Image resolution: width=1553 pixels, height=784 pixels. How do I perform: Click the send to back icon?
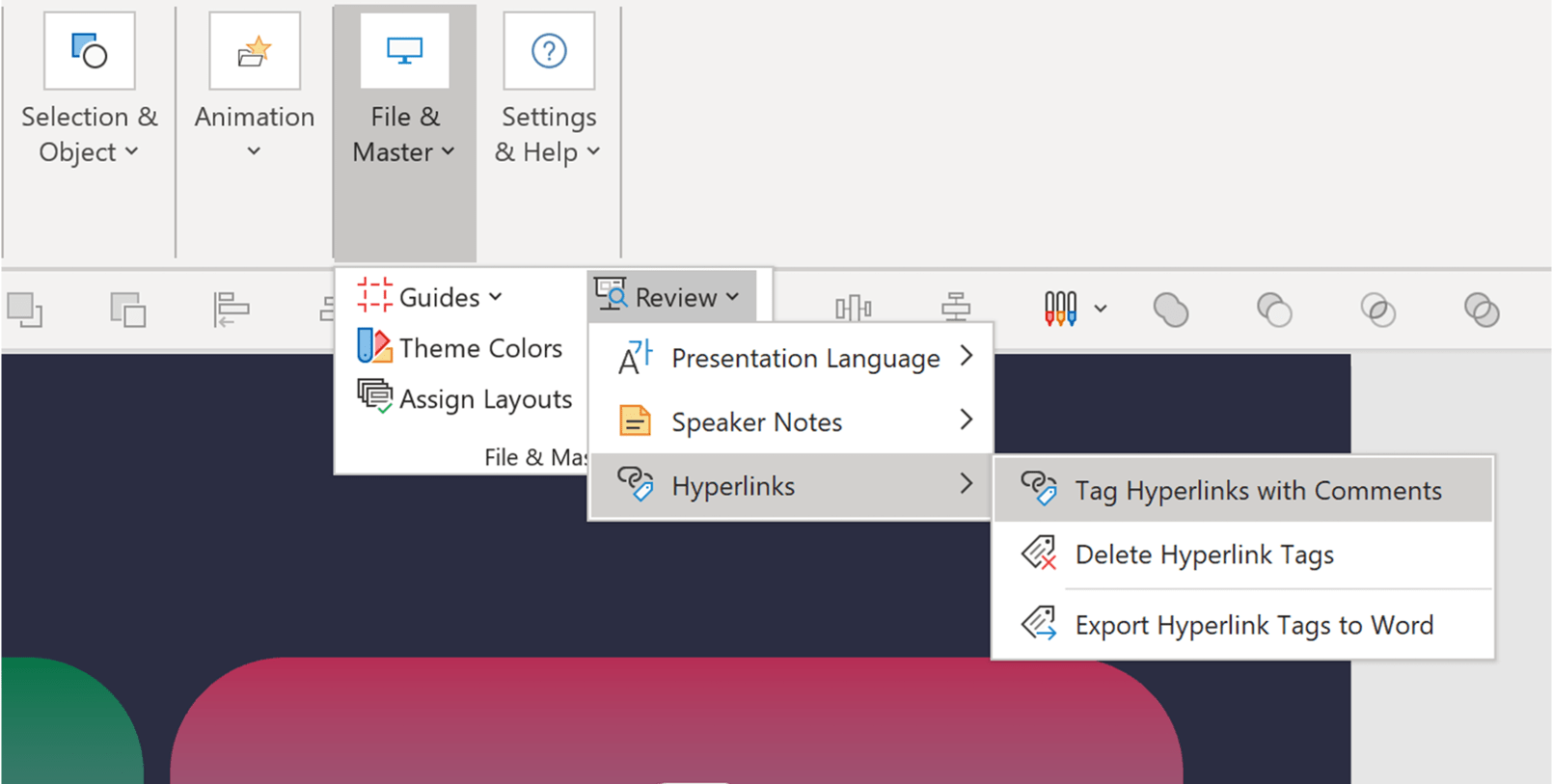pos(127,311)
